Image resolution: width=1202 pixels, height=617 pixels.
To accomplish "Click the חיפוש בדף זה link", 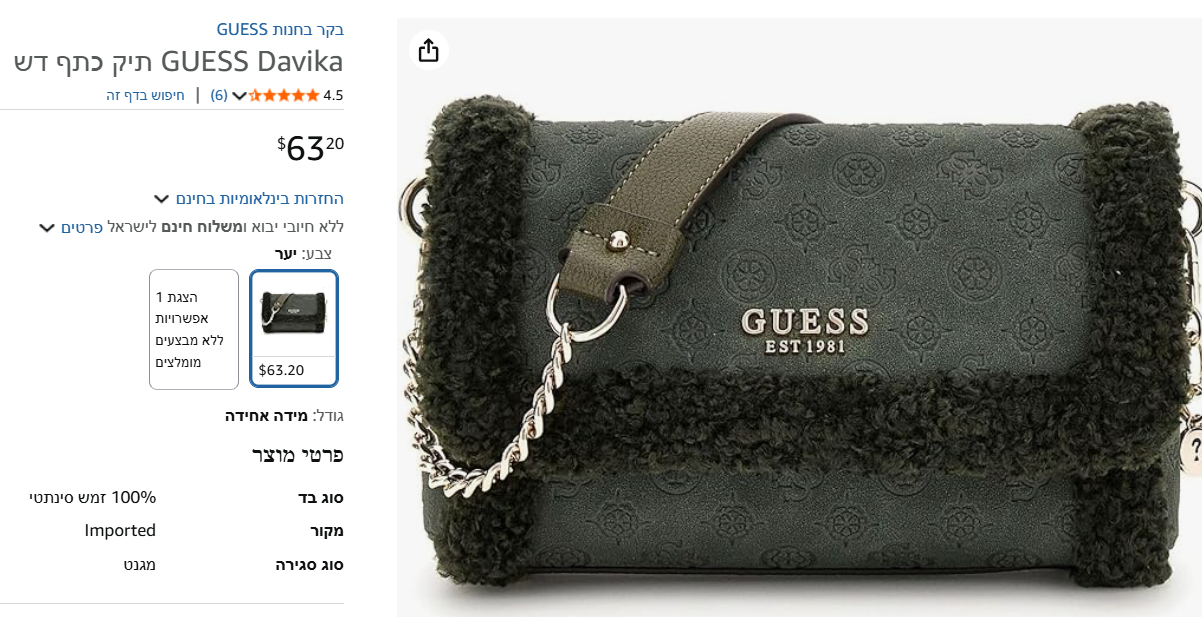I will [146, 96].
